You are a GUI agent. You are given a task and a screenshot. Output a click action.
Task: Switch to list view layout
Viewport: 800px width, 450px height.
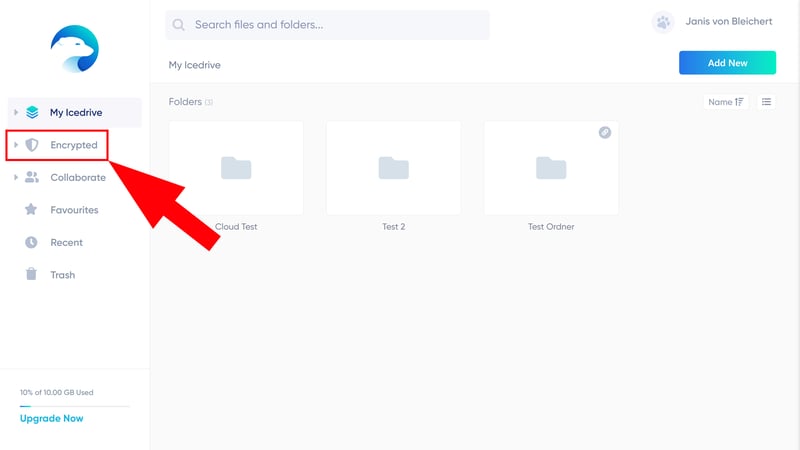766,102
